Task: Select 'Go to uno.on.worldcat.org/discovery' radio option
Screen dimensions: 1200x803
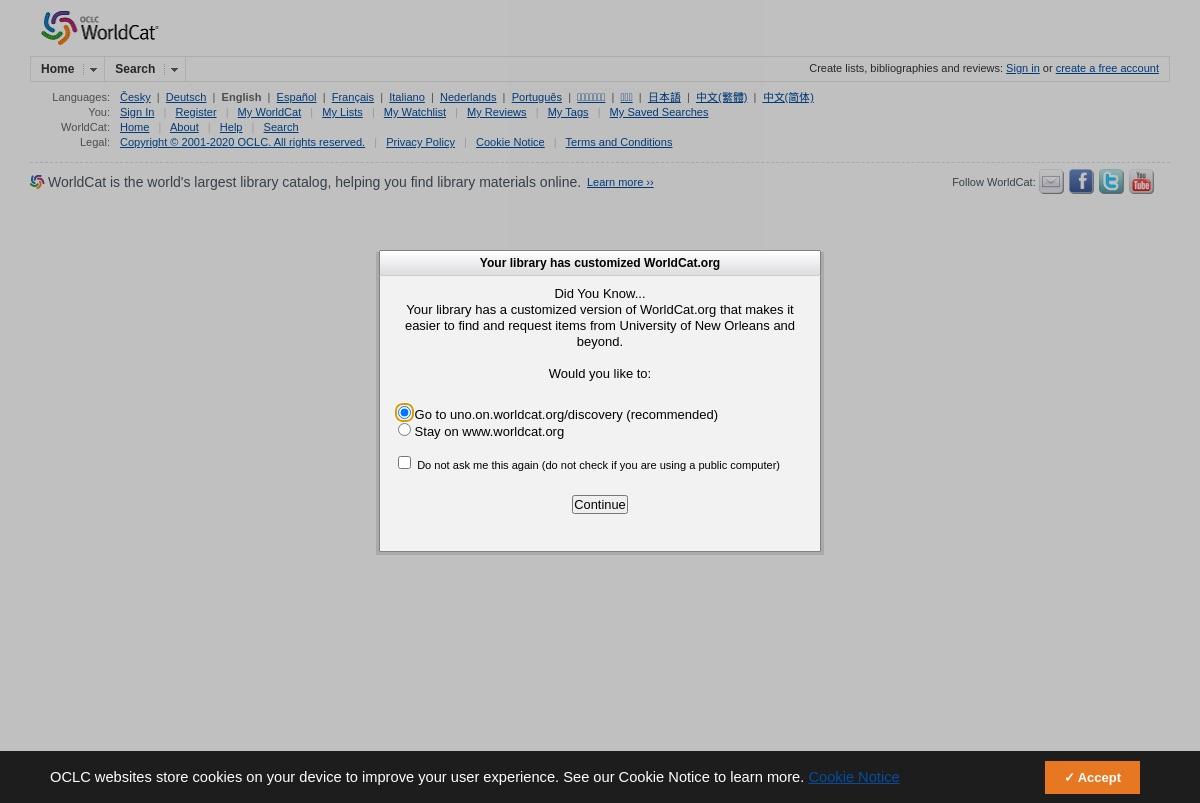Action: pos(404,413)
